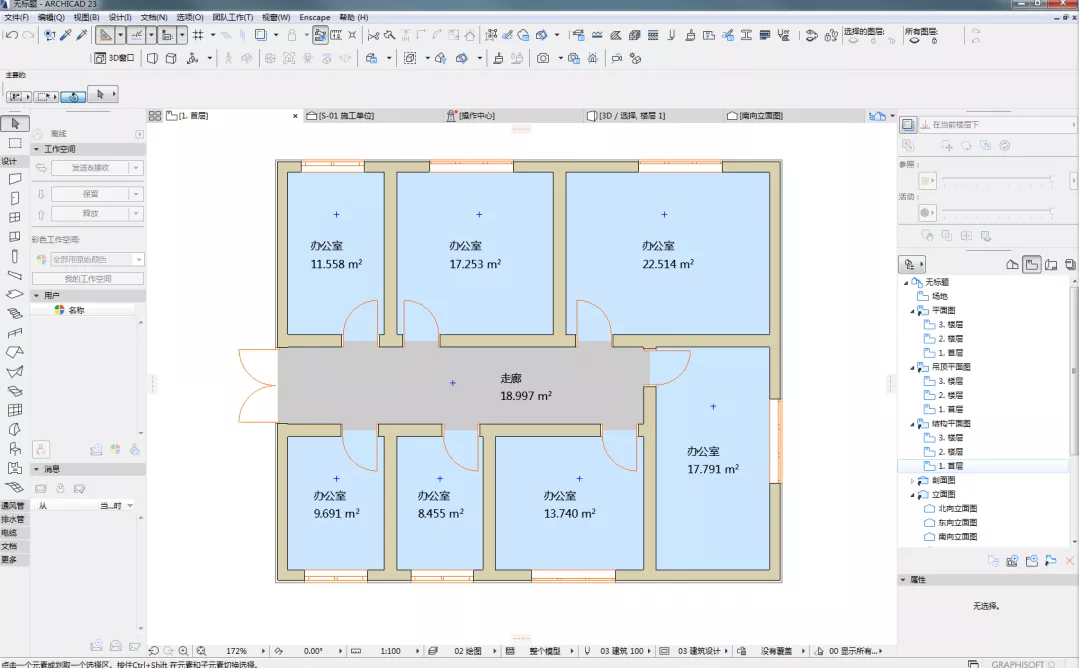
Task: Open the 文件(F) menu
Action: (x=17, y=17)
